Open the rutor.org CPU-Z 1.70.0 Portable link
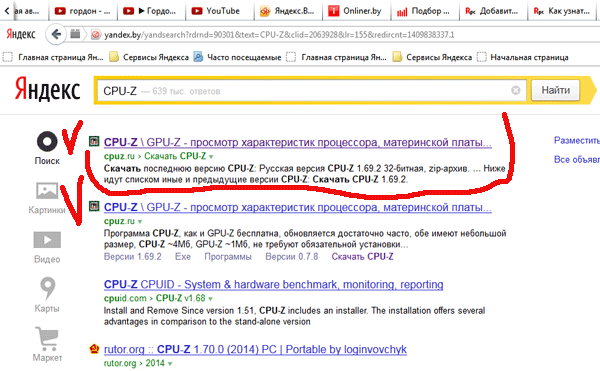The width and height of the screenshot is (600, 371). (255, 350)
